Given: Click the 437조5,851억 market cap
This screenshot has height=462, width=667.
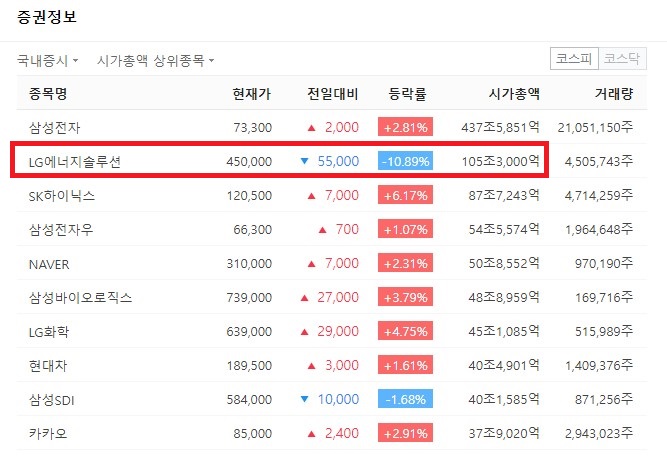Looking at the screenshot, I should tap(501, 127).
